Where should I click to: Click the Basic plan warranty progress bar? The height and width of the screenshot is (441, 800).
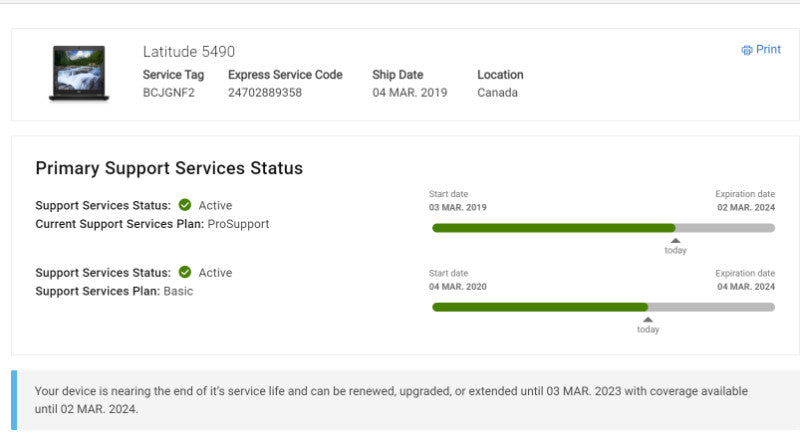604,307
